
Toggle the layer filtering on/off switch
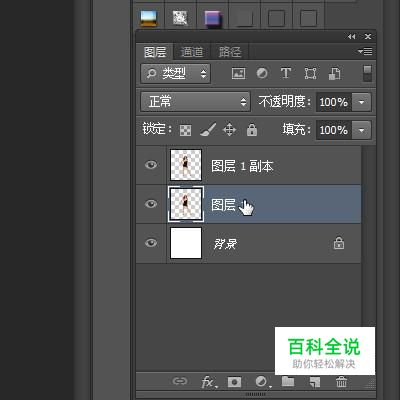click(367, 73)
